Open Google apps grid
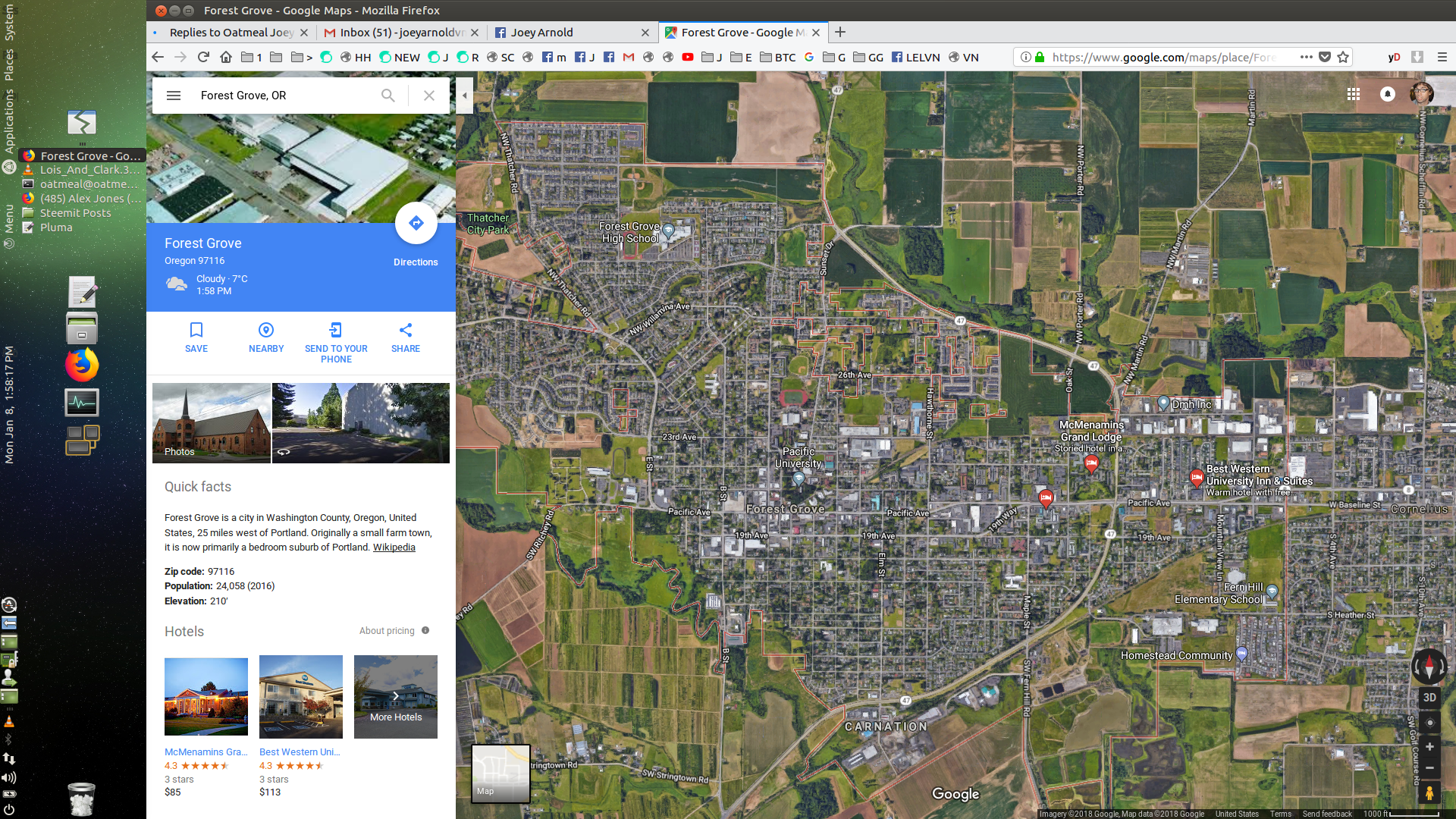The height and width of the screenshot is (819, 1456). 1354,94
